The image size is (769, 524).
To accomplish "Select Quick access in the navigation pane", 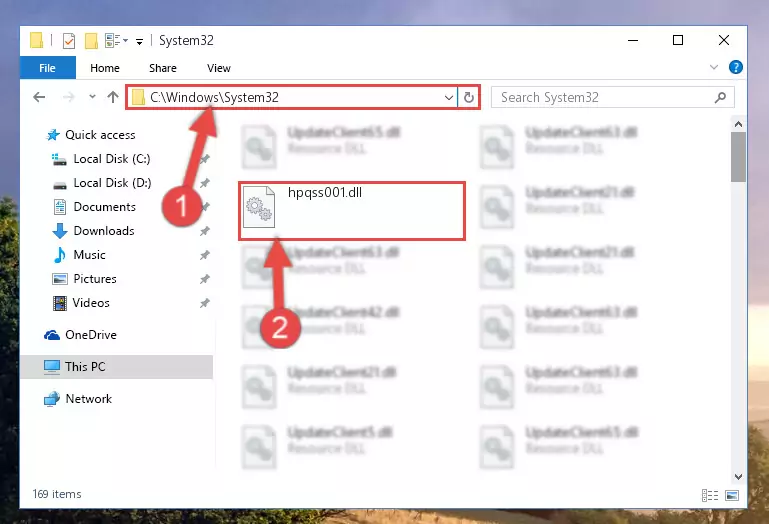I will 100,134.
